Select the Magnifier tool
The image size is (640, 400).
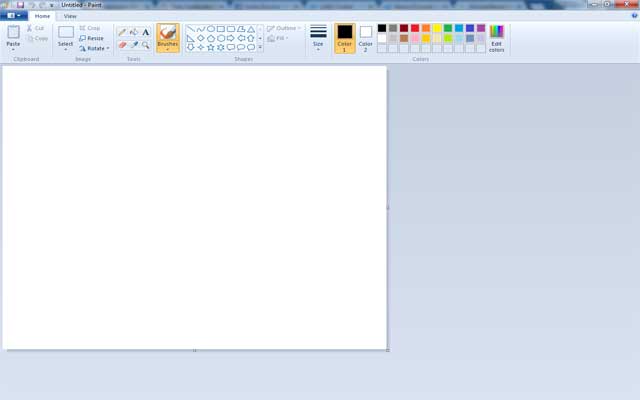click(146, 45)
